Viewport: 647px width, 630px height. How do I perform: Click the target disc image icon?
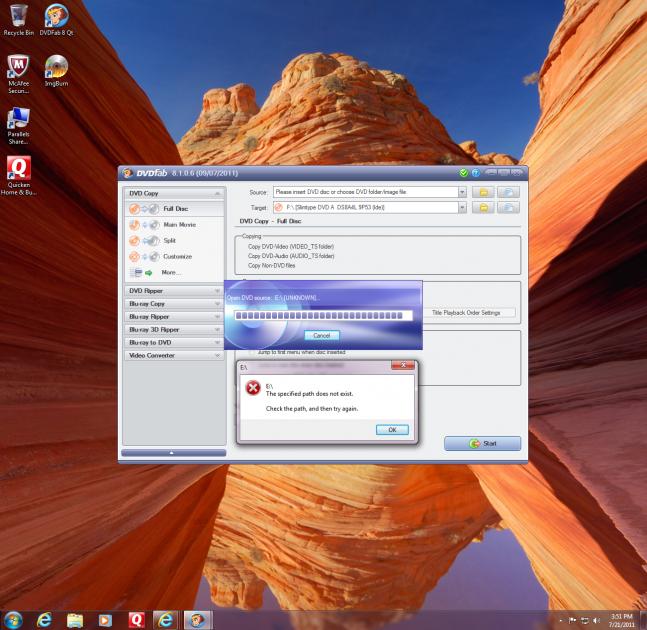[x=509, y=207]
